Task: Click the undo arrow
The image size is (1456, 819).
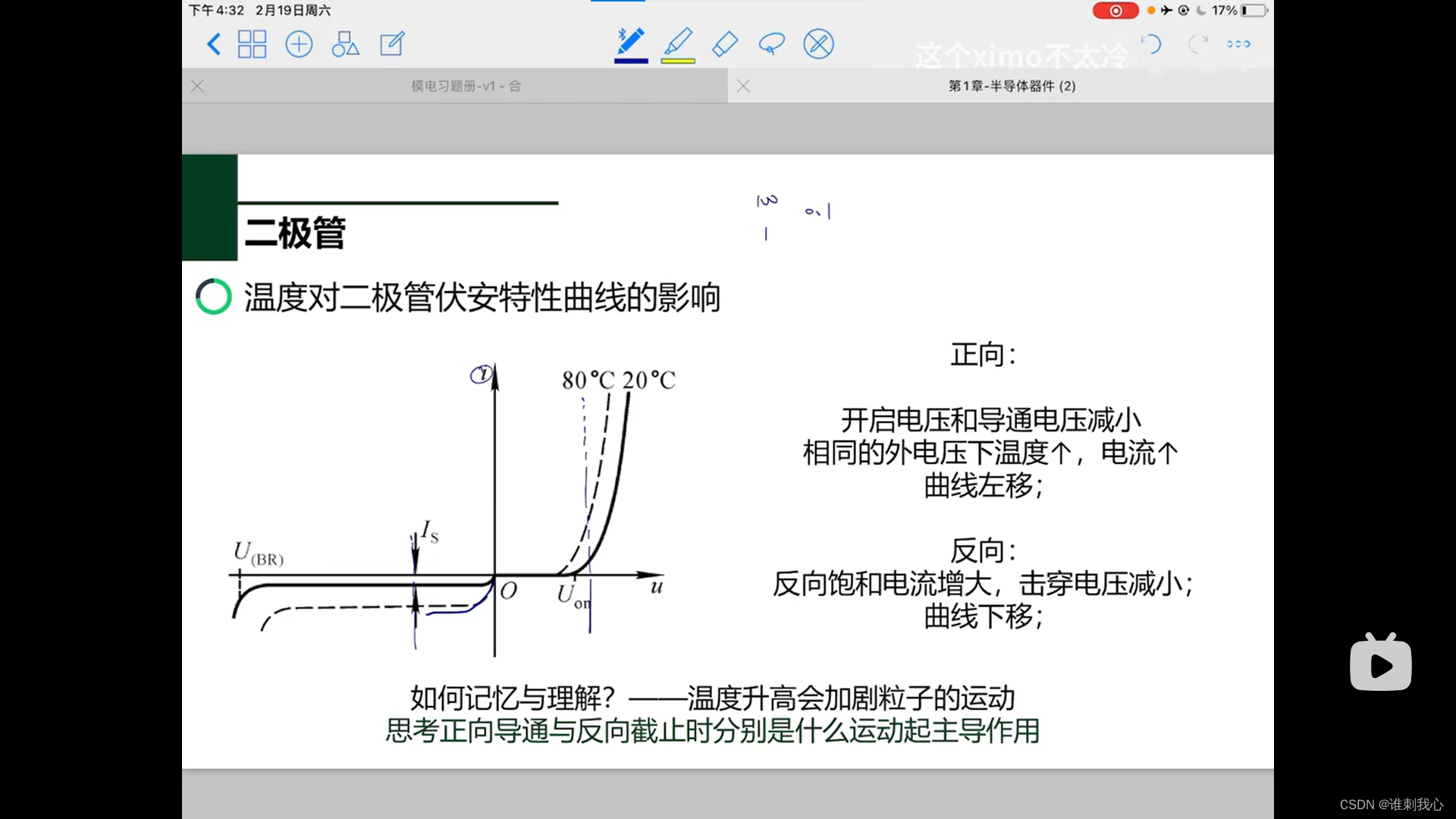Action: click(1151, 44)
